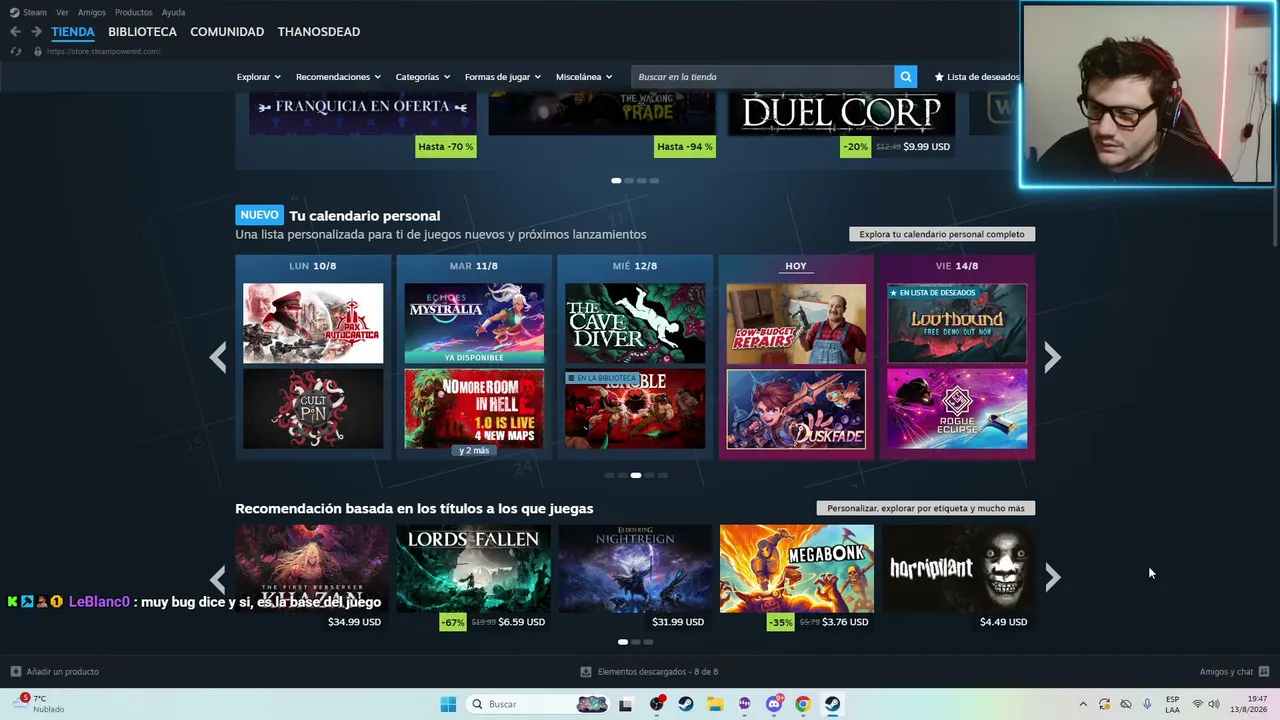1280x720 pixels.
Task: Expand the Categorías dropdown
Action: pos(423,77)
